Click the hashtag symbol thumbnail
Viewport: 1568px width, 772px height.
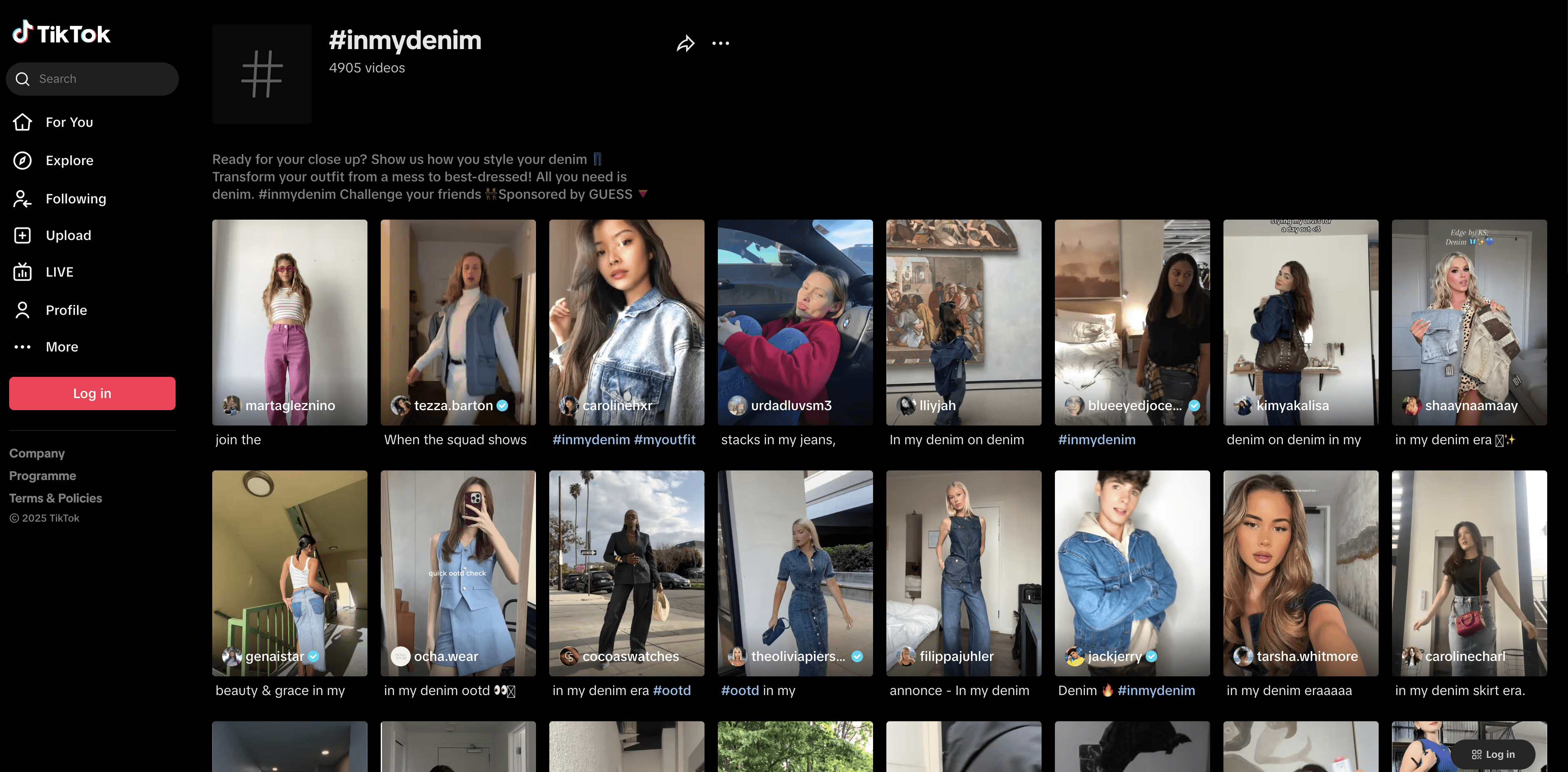click(x=262, y=74)
